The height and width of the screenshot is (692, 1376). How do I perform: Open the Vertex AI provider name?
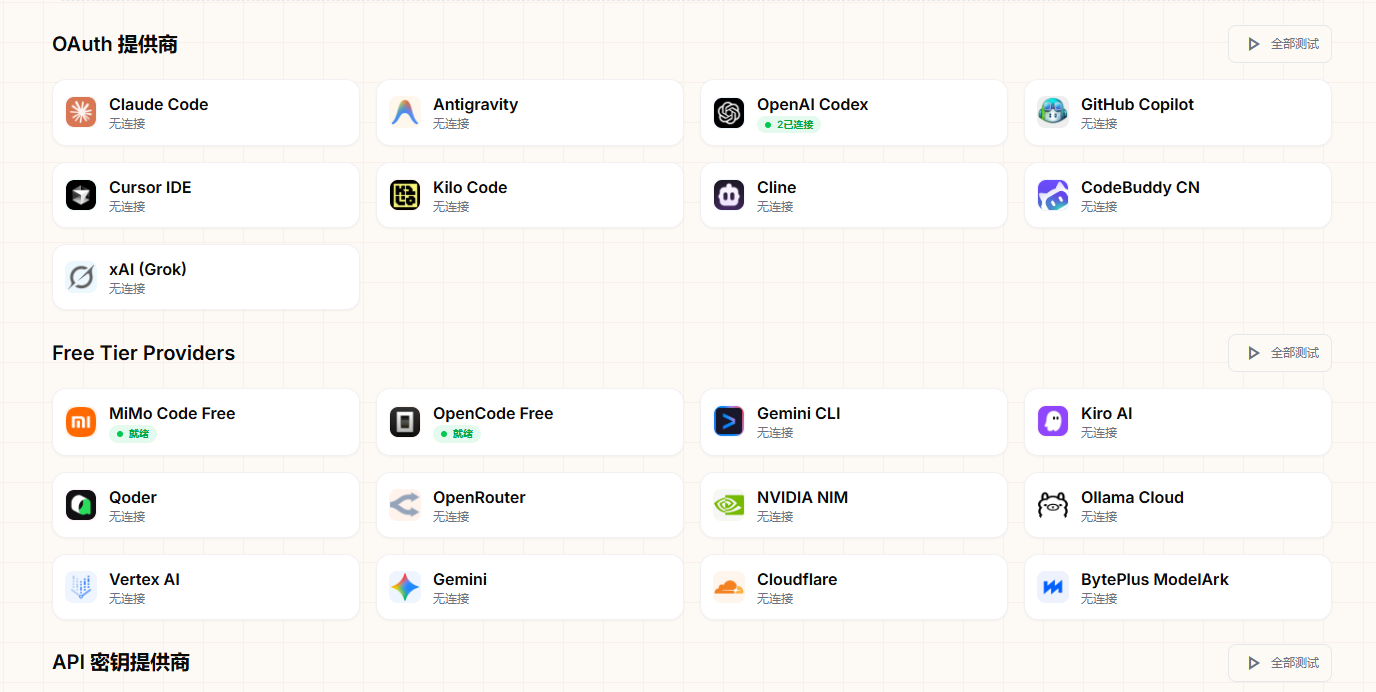(x=144, y=579)
